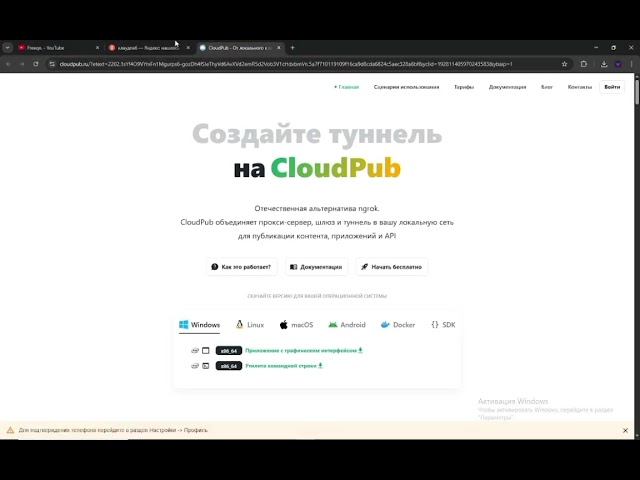Open Документация in top navigation
640x480 pixels.
click(x=507, y=87)
